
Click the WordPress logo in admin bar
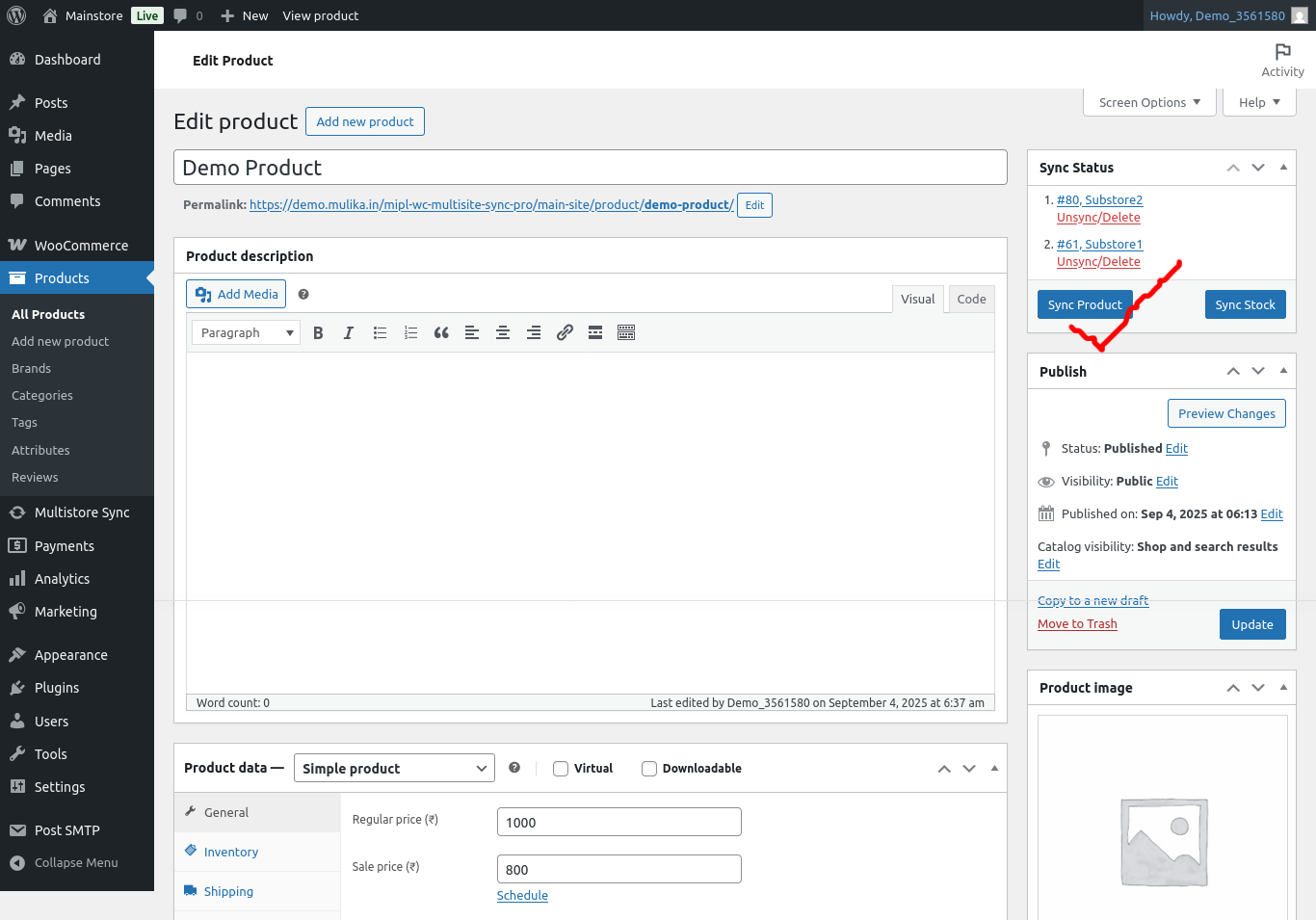(x=16, y=15)
